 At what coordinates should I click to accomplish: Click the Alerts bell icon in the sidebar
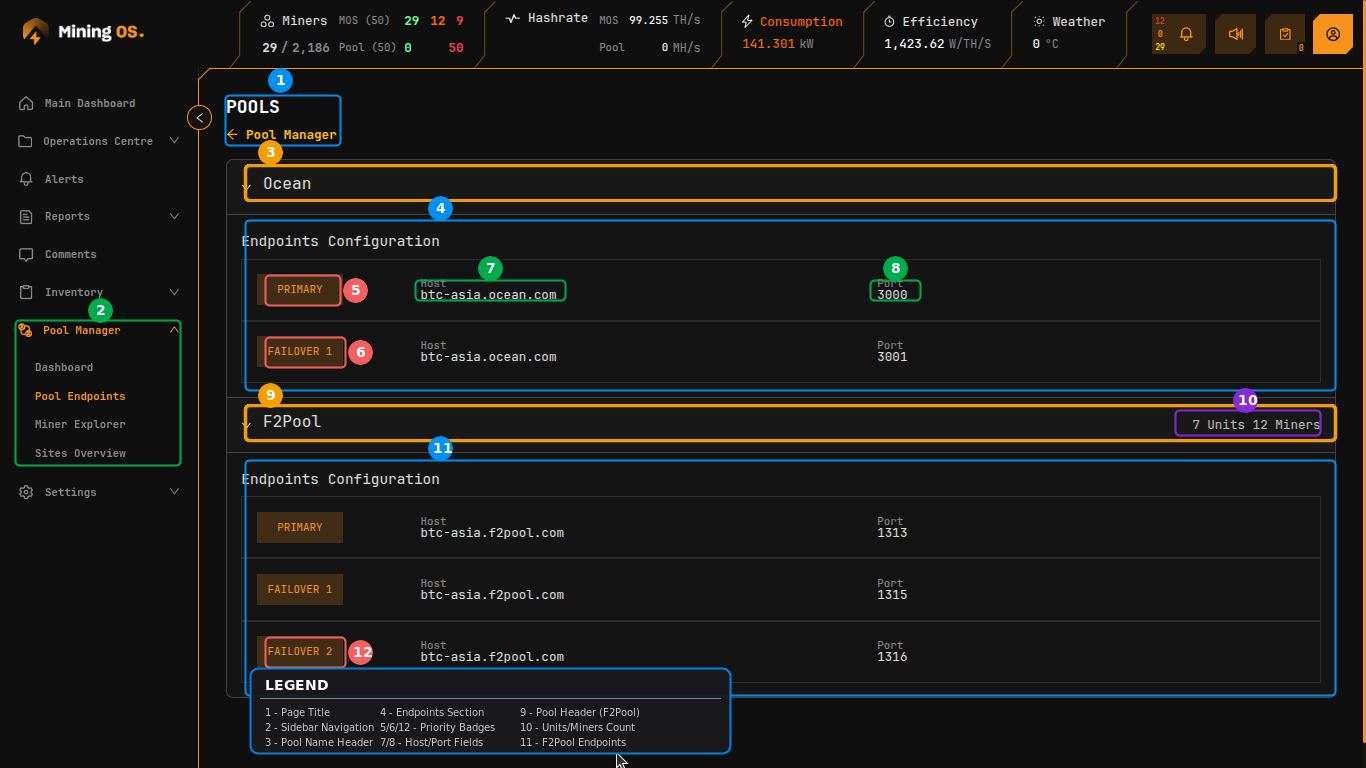point(26,179)
